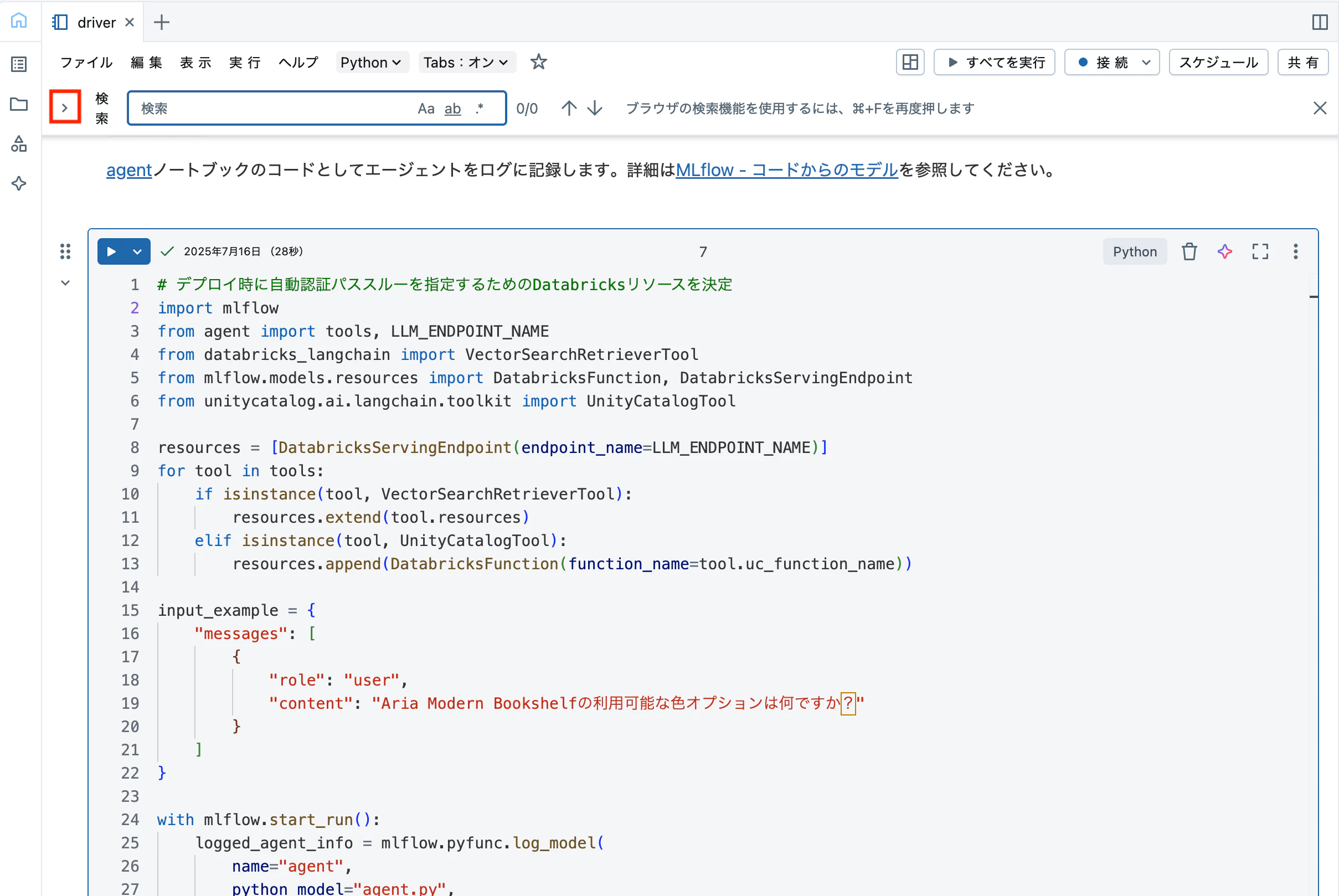This screenshot has height=896, width=1339.
Task: Toggle whole word ab option
Action: 452,109
